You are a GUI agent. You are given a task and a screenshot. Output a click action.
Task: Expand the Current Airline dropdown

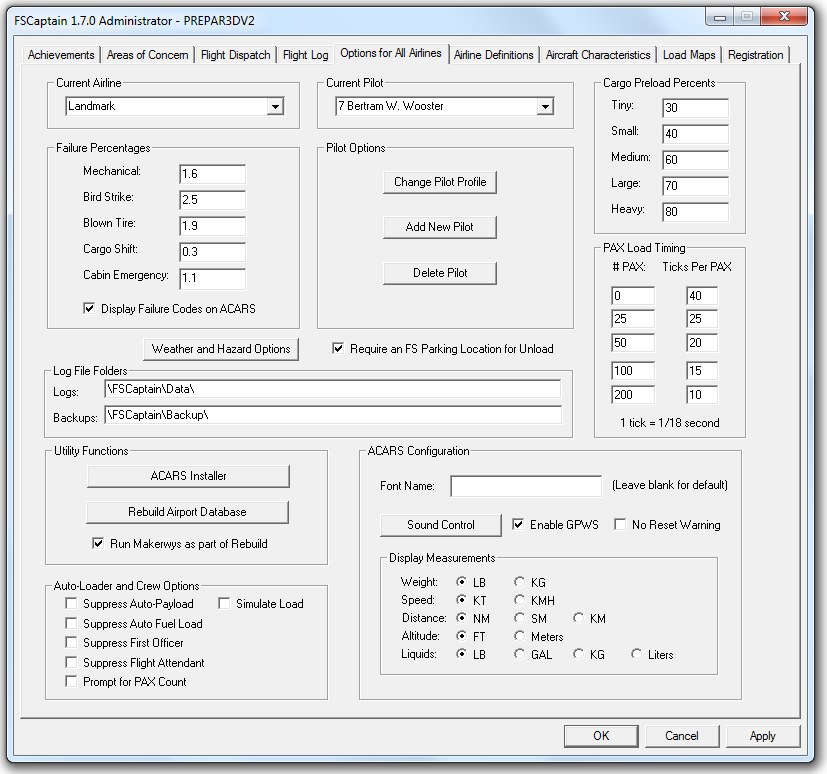click(275, 107)
